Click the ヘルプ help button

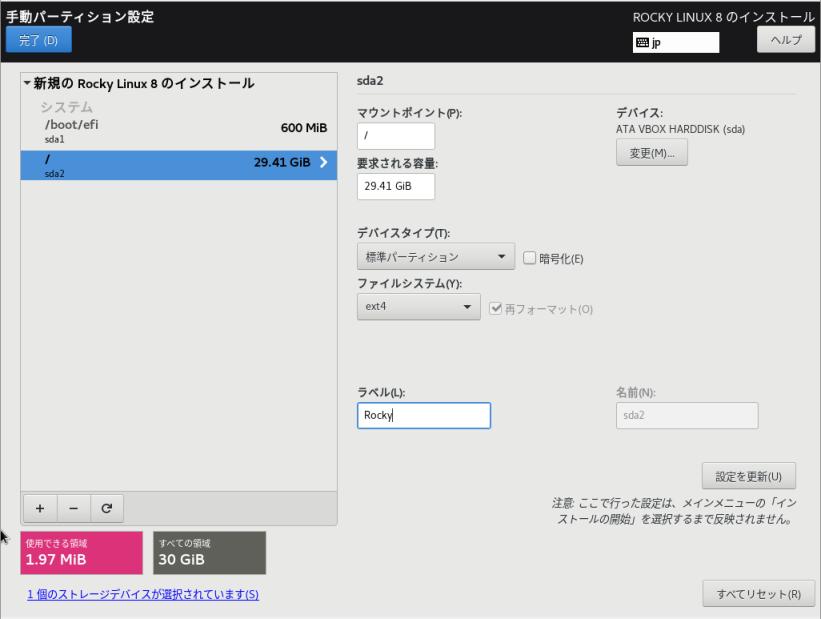click(786, 40)
